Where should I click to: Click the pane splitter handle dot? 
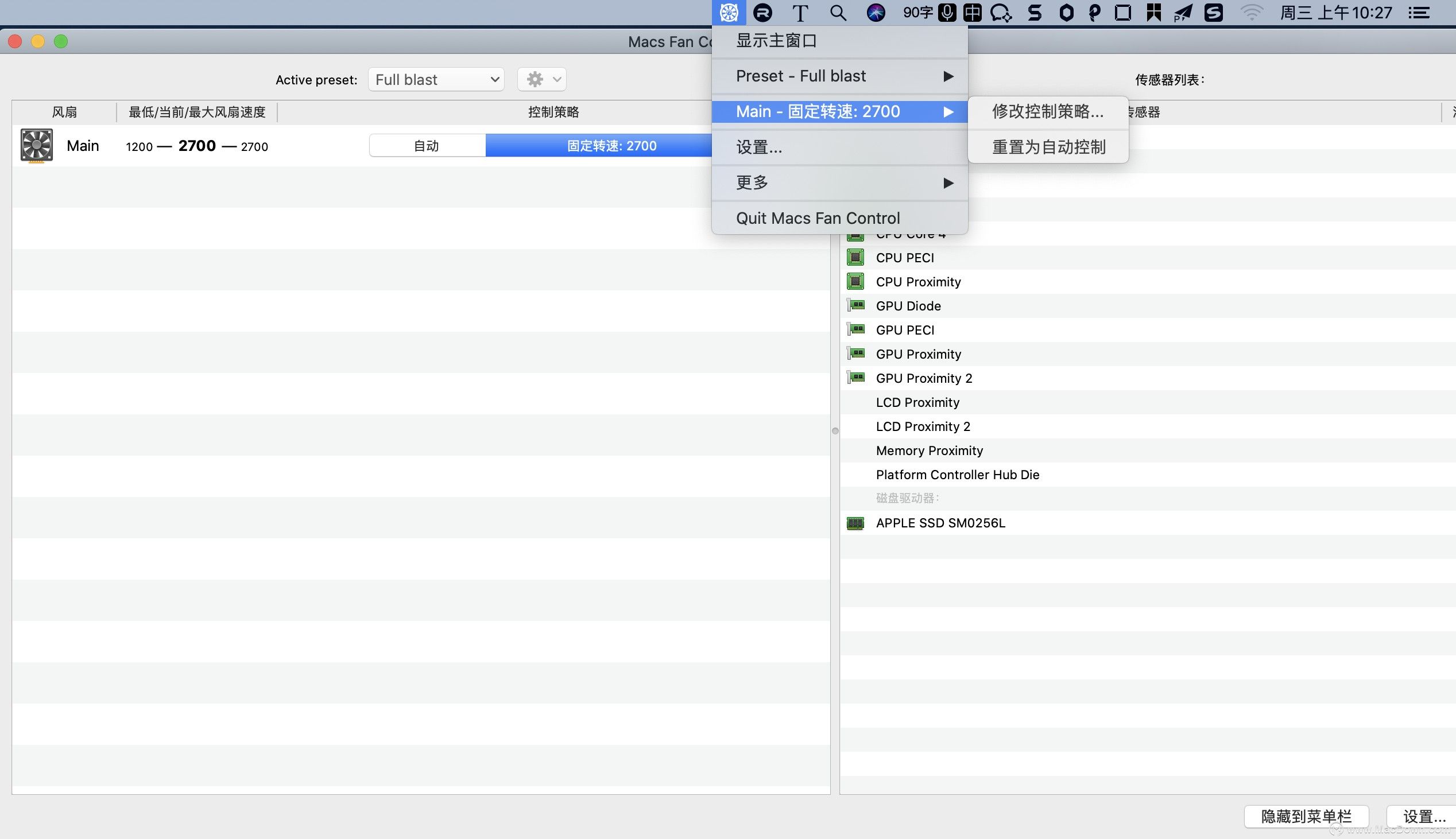point(835,431)
